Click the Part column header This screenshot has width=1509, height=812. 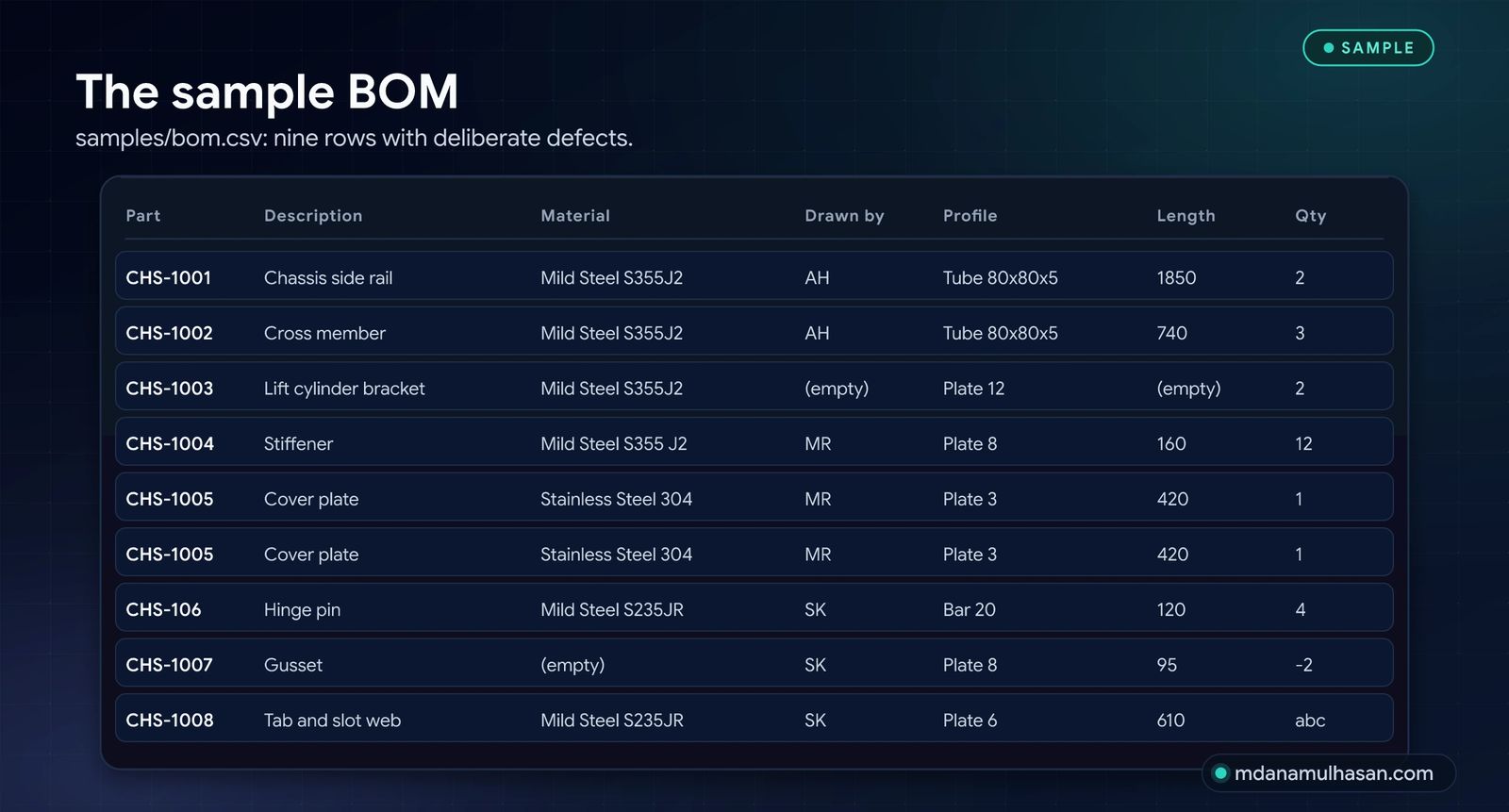[x=143, y=216]
